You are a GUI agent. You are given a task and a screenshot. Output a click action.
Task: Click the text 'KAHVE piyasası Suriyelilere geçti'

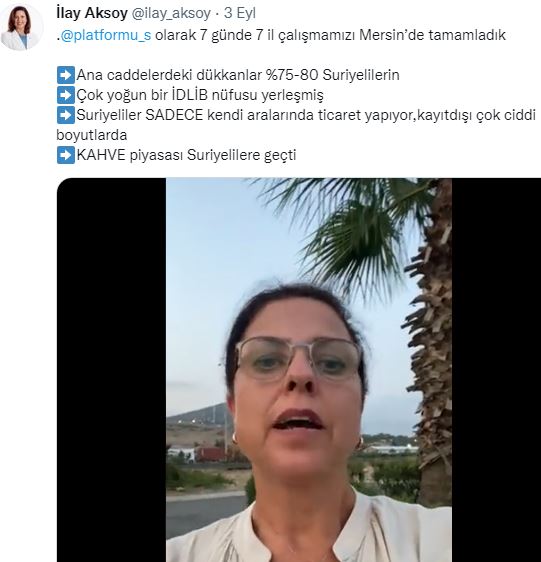186,155
